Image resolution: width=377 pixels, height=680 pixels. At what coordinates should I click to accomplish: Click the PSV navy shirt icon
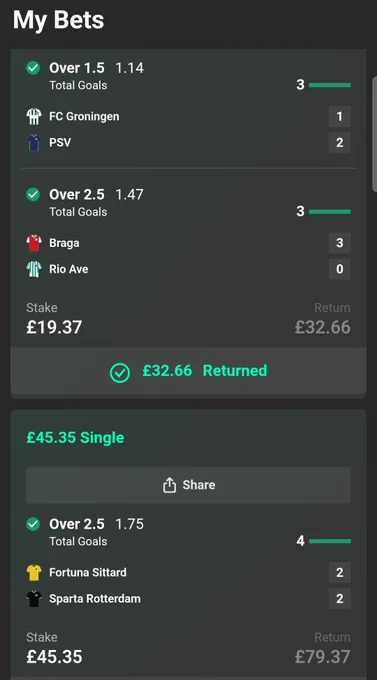[x=33, y=142]
